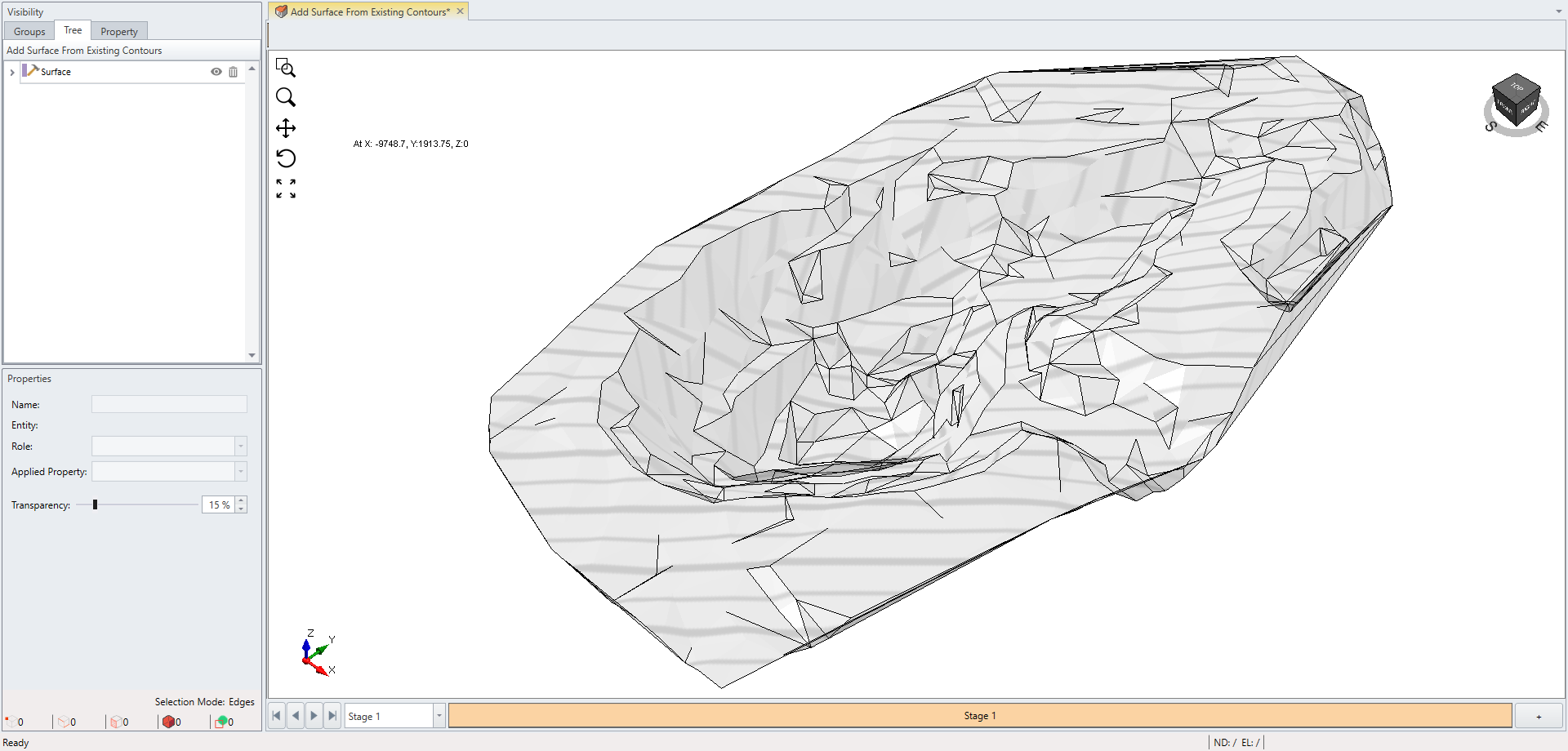This screenshot has height=751, width=1568.
Task: Switch to the Groups tab
Action: click(x=29, y=31)
